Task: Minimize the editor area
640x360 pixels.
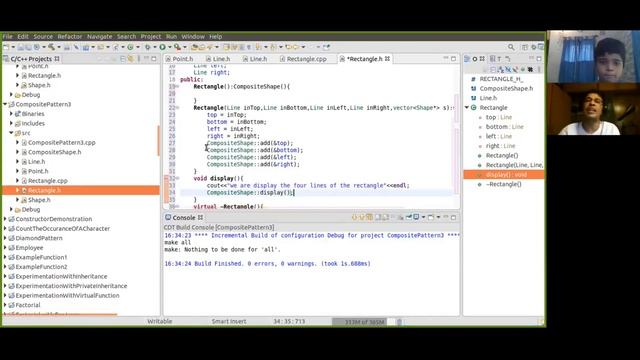Action: [x=446, y=59]
